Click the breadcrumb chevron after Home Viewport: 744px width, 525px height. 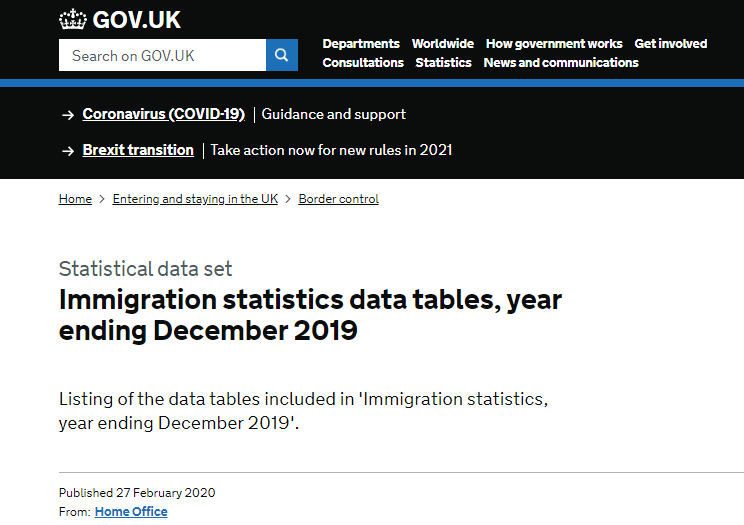click(102, 199)
